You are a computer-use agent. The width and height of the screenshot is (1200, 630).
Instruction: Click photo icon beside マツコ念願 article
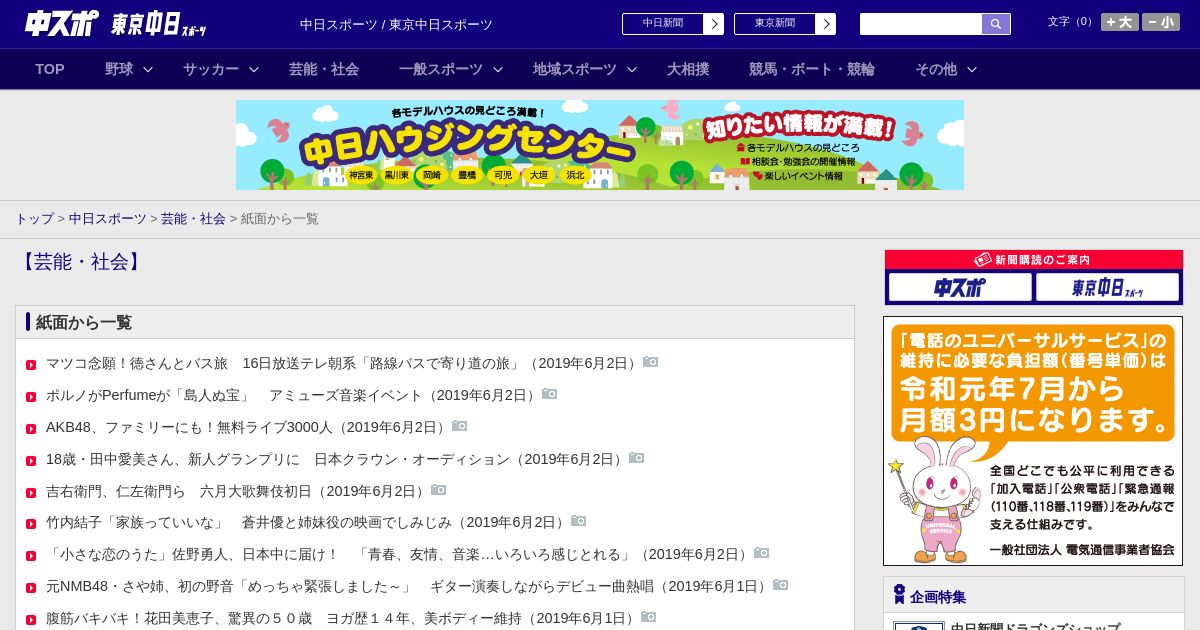(650, 362)
